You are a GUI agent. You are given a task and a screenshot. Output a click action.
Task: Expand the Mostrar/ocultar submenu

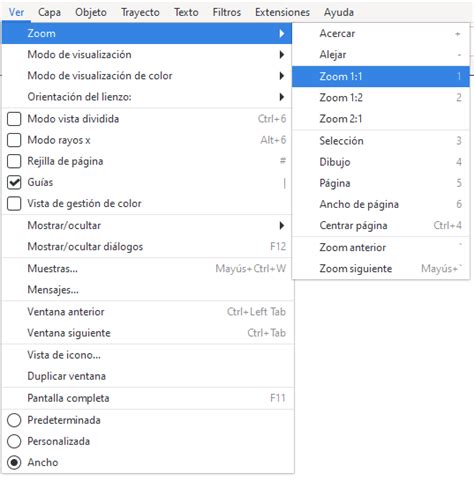(147, 226)
